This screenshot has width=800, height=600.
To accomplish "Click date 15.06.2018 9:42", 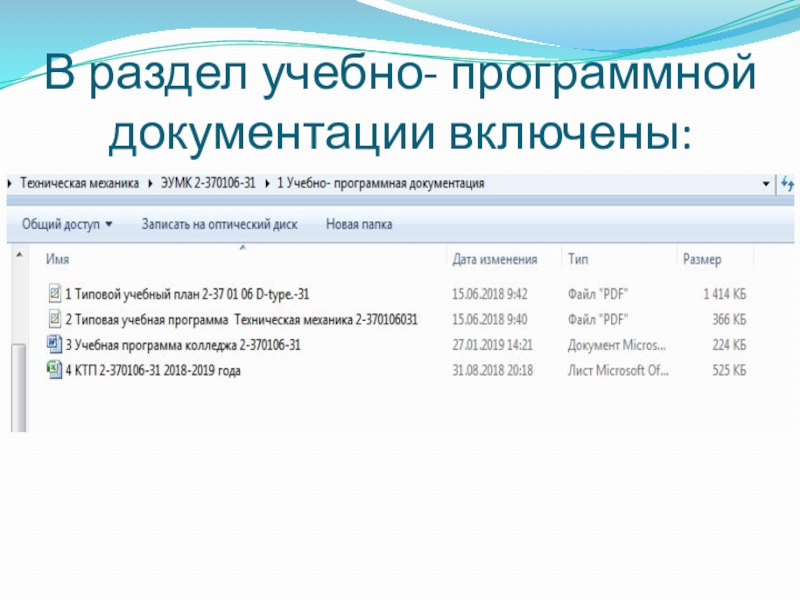I will (x=490, y=294).
